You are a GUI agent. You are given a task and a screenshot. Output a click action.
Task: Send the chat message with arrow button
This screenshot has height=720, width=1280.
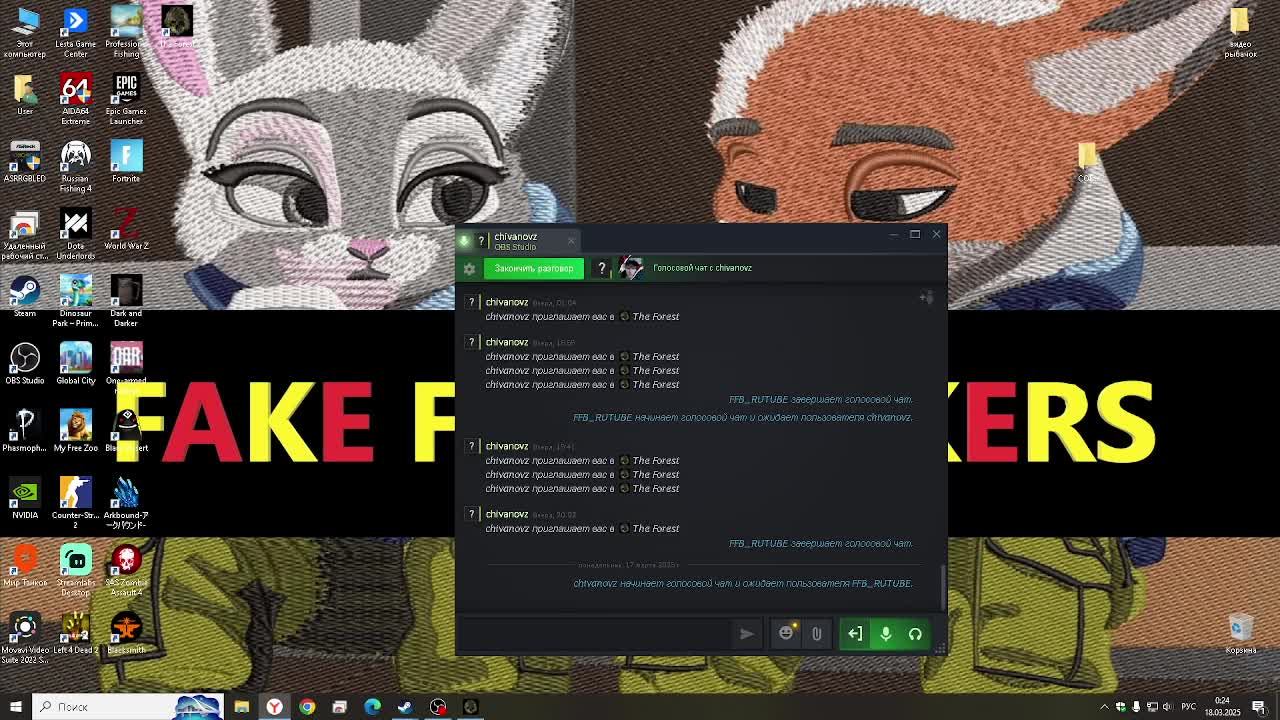point(746,634)
